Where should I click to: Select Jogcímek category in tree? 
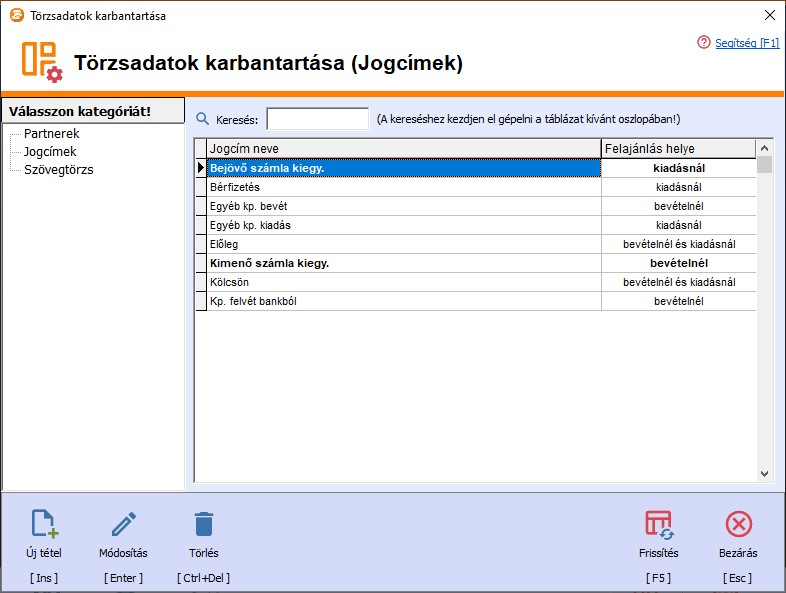[x=50, y=151]
